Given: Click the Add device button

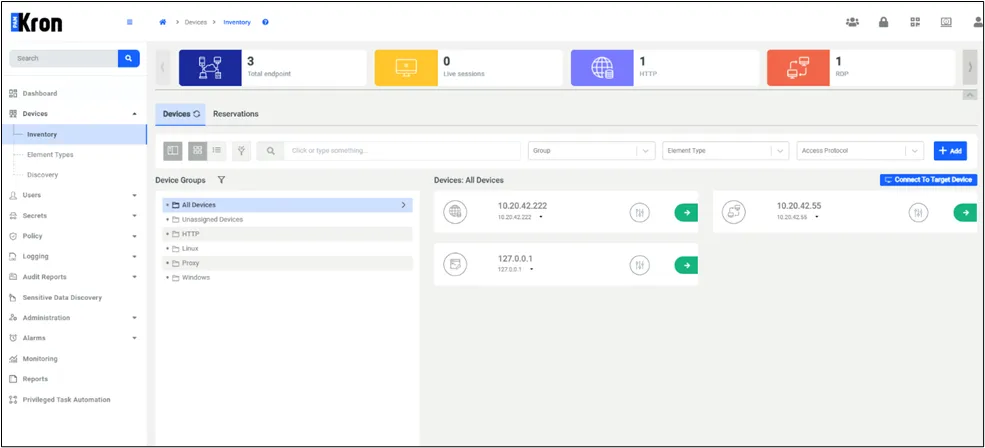Looking at the screenshot, I should point(950,151).
